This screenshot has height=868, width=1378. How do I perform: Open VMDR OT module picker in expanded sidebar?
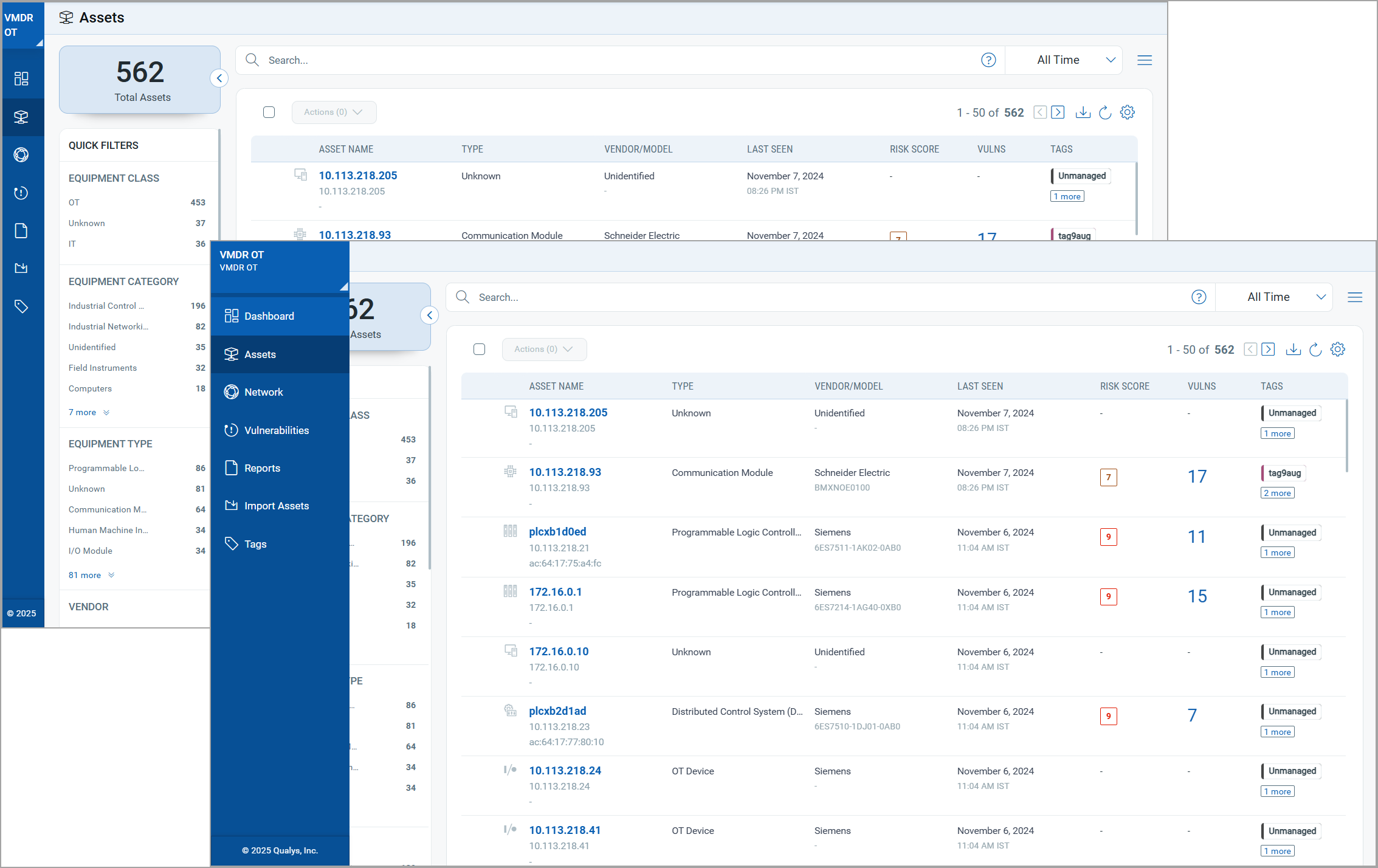click(280, 266)
